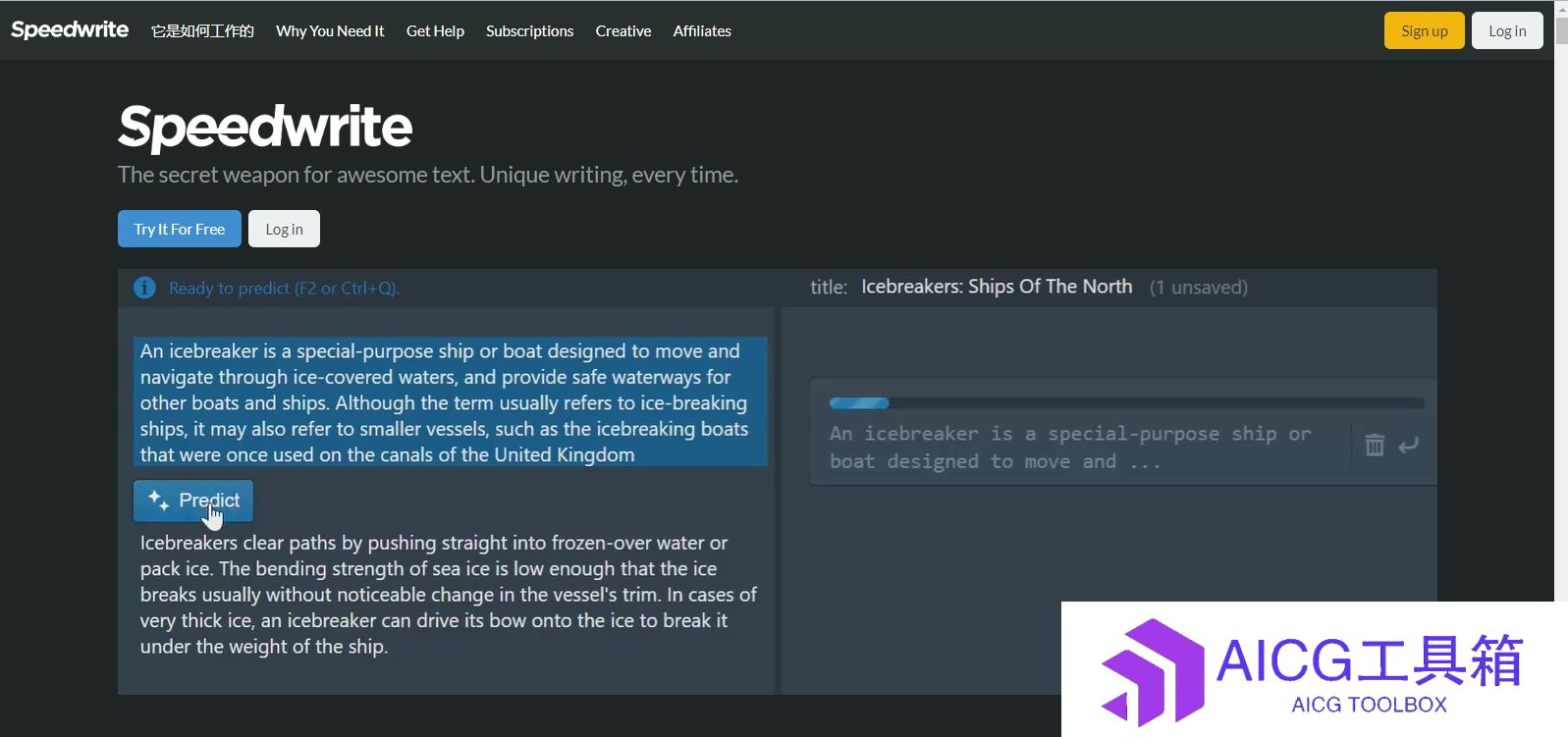This screenshot has height=737, width=1568.
Task: Select the Creative nav item
Action: [x=623, y=30]
